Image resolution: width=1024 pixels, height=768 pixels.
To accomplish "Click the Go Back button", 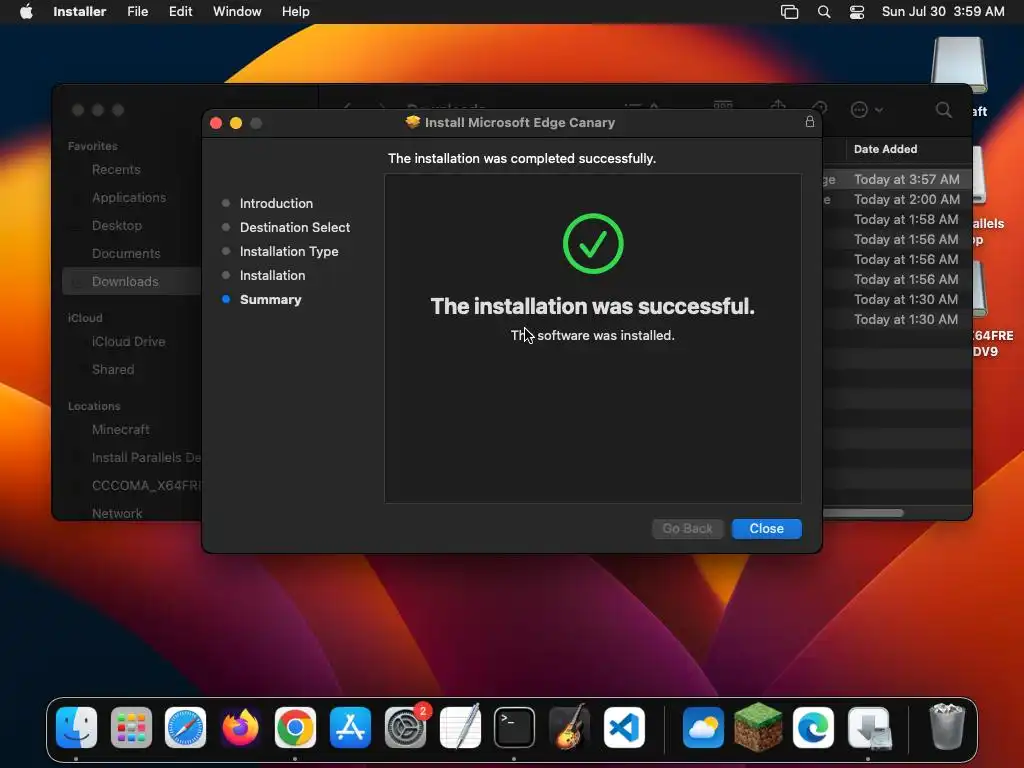I will pos(687,528).
